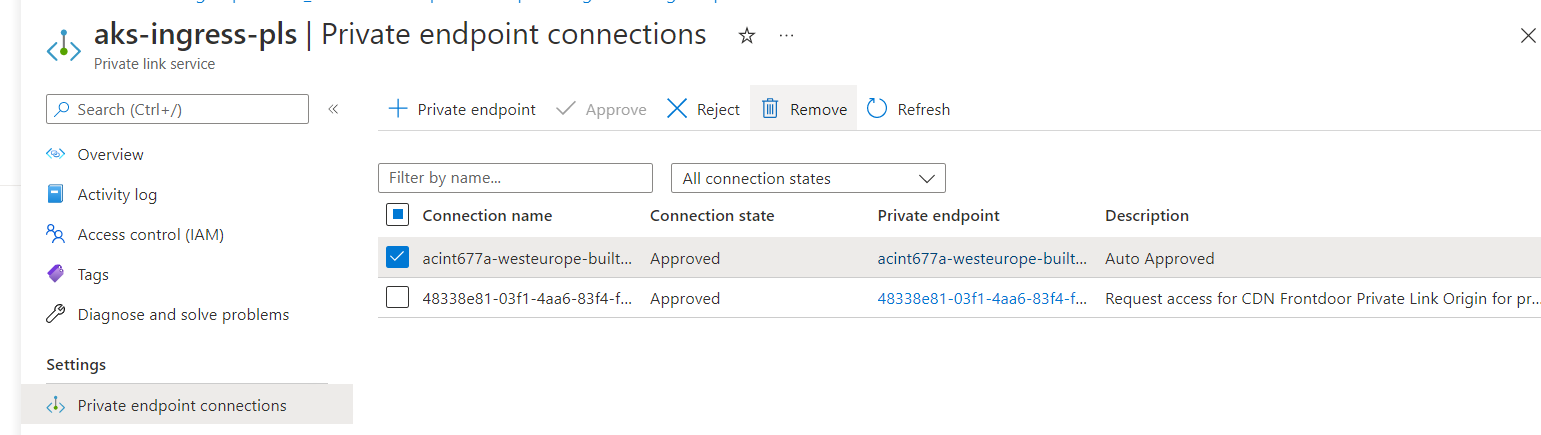Click connection name 48338e81-03f1-4aa6-83f4-f...

click(x=527, y=298)
